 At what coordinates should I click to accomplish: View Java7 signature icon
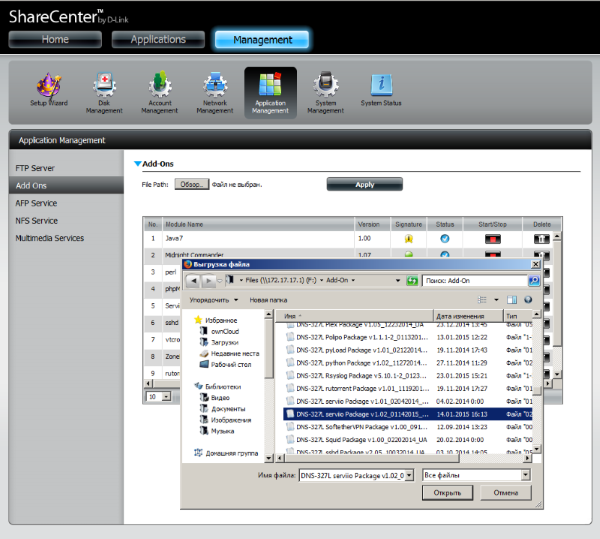point(409,239)
